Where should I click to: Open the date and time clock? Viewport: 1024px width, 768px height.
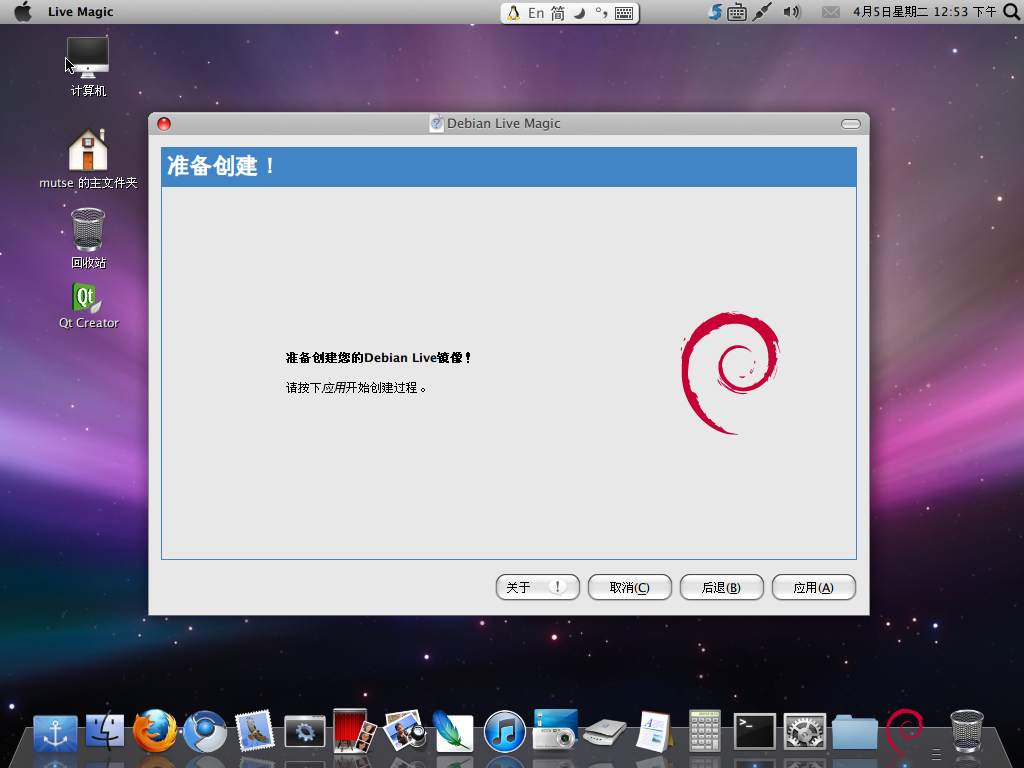pyautogui.click(x=925, y=12)
